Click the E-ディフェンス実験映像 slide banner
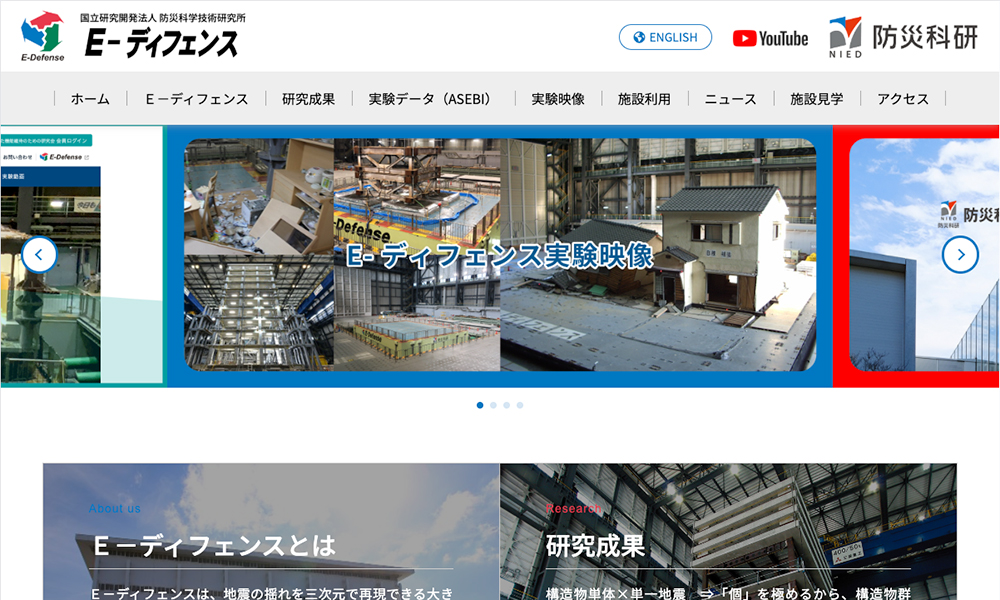This screenshot has height=600, width=1000. click(500, 255)
